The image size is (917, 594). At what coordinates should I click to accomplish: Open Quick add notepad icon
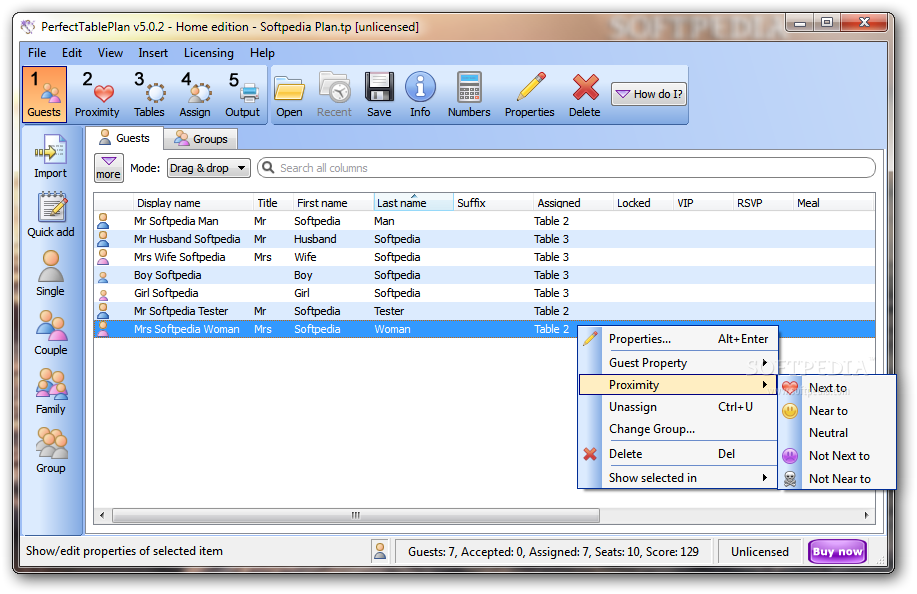point(51,215)
